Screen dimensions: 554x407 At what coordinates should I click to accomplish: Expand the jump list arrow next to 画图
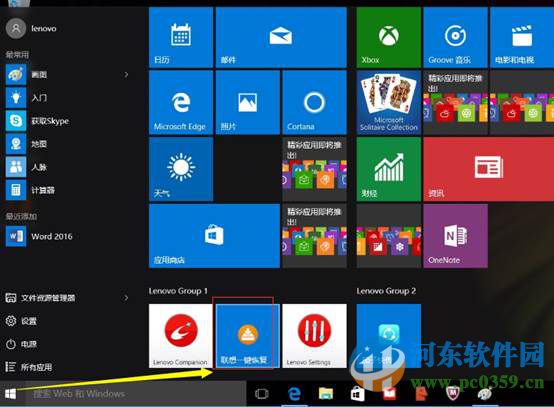[x=126, y=75]
